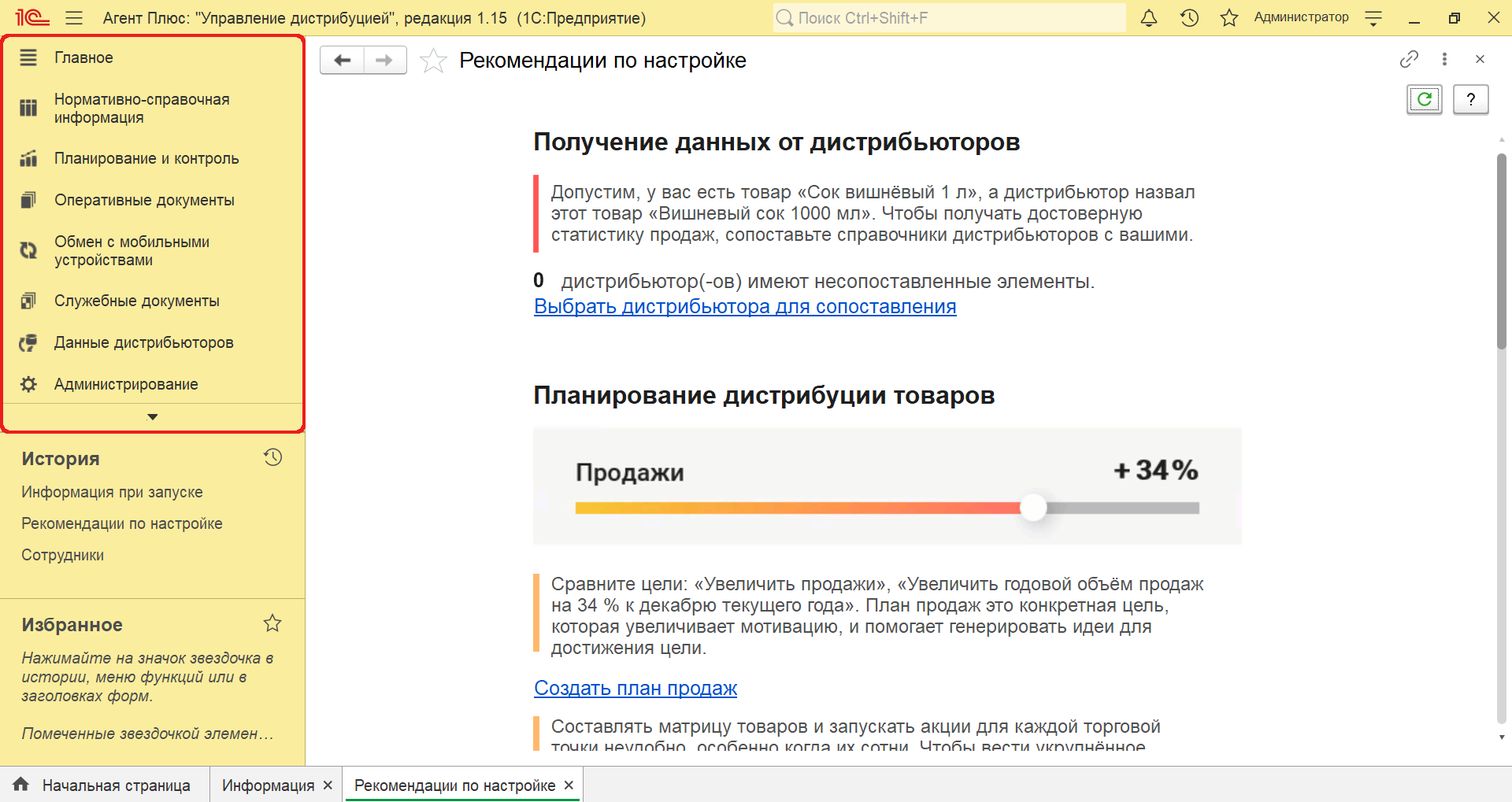Switch to the Информация tab
The image size is (1512, 802).
268,785
